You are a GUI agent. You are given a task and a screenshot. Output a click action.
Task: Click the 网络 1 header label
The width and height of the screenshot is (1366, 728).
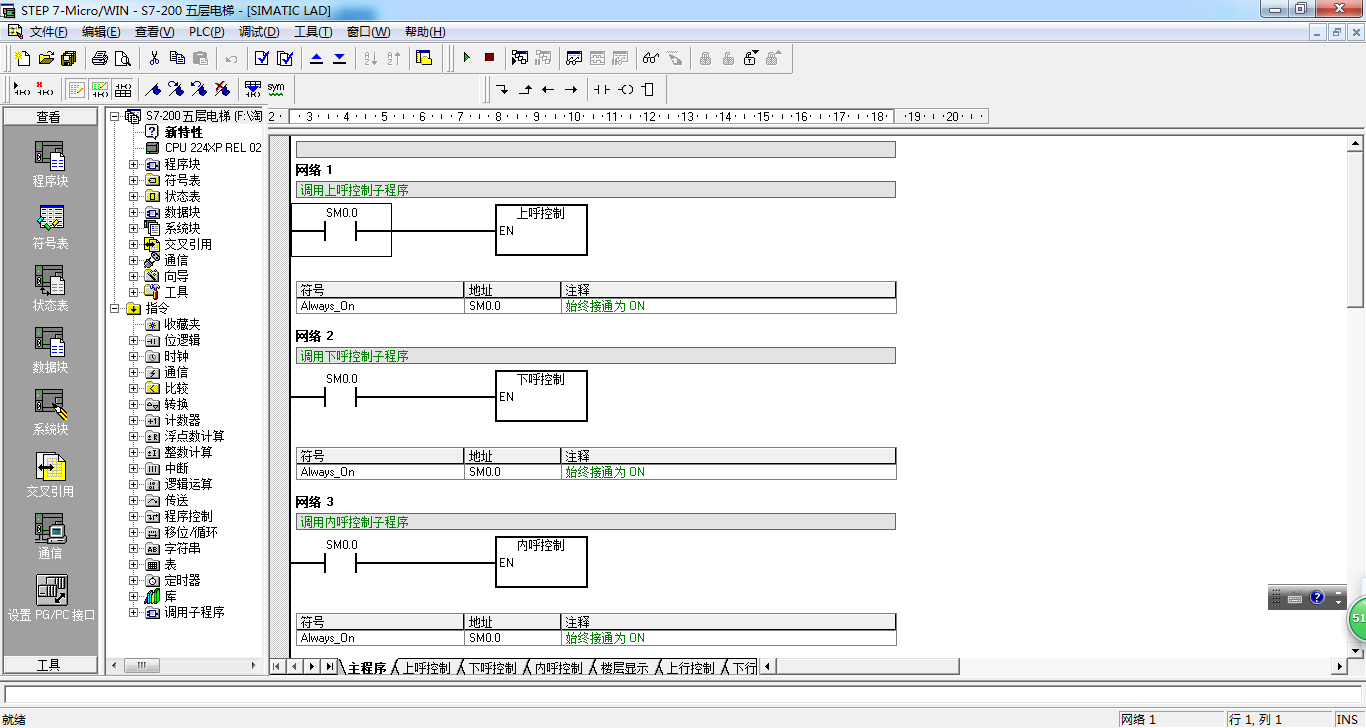pos(314,170)
